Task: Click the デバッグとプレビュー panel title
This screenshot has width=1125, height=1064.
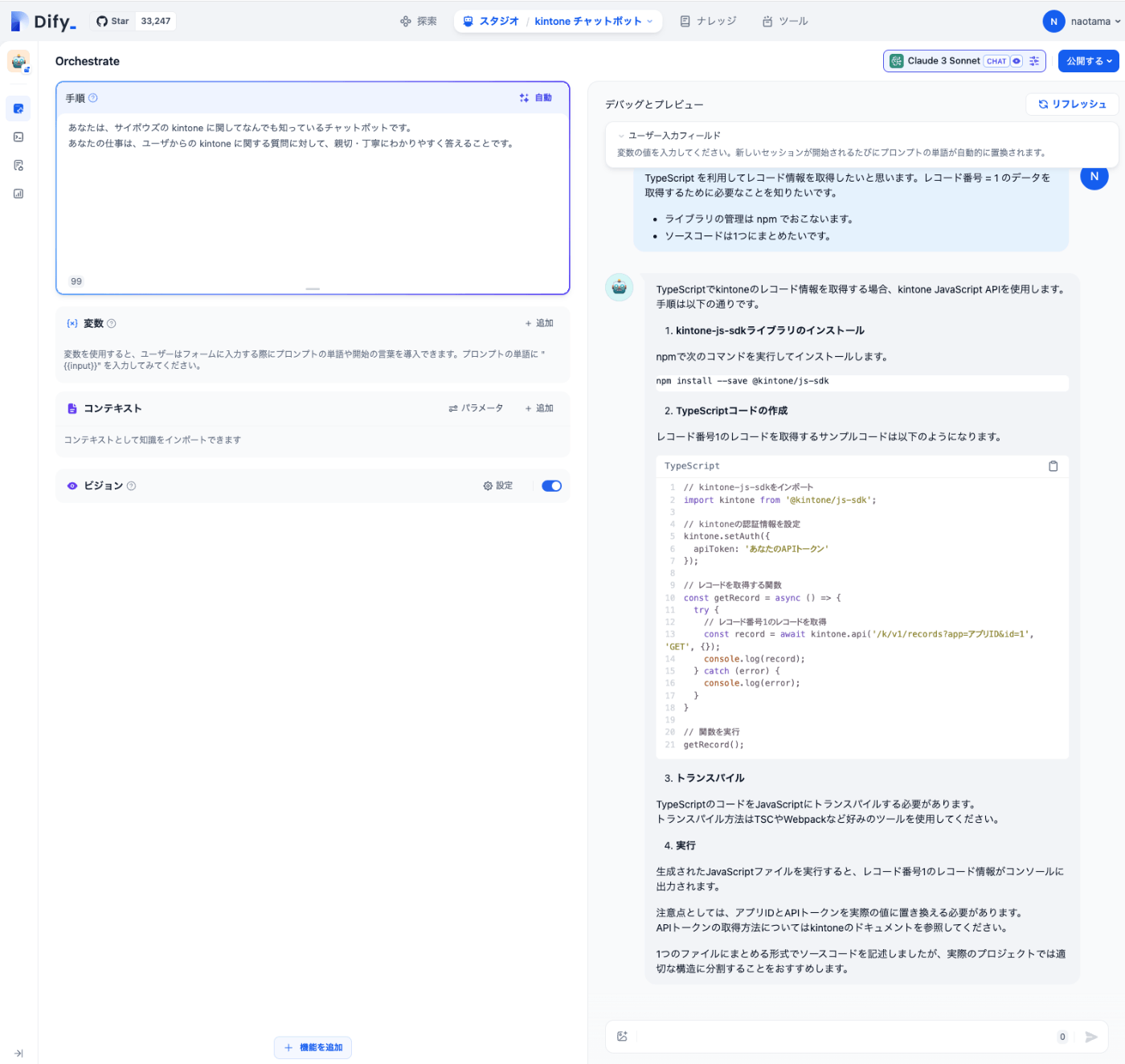Action: [x=654, y=104]
